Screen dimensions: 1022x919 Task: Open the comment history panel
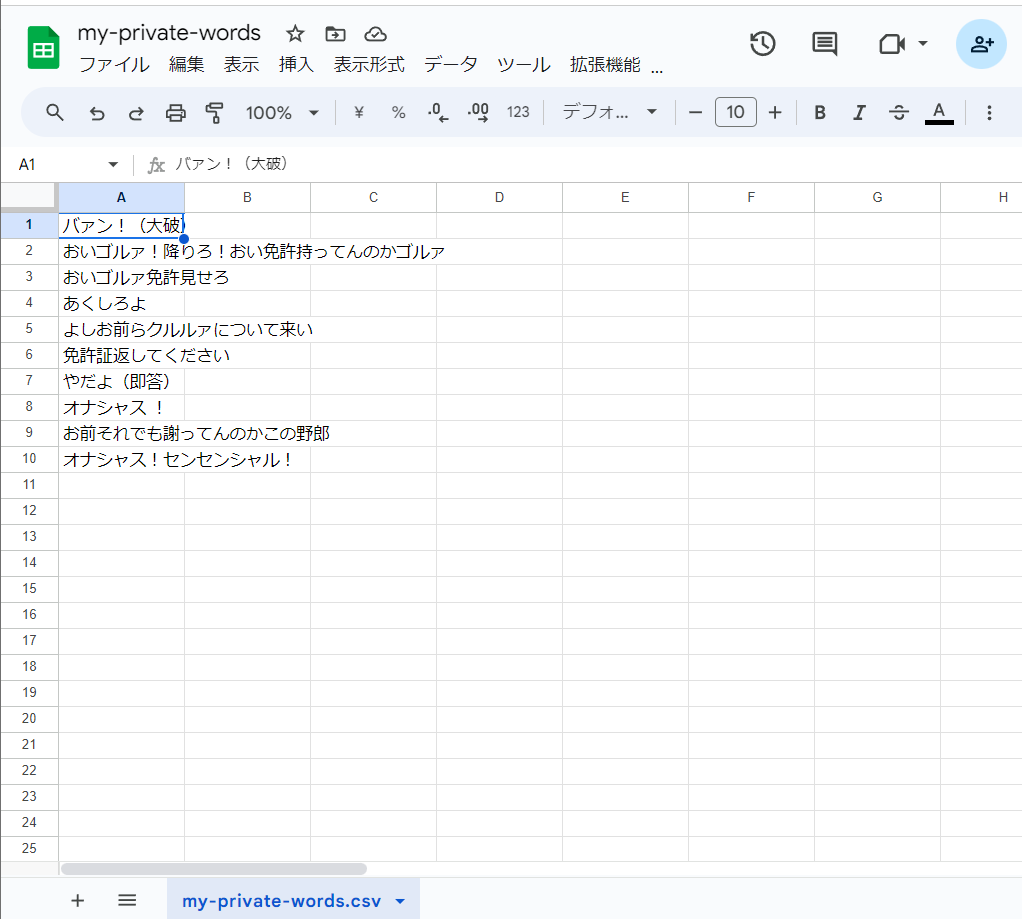823,44
